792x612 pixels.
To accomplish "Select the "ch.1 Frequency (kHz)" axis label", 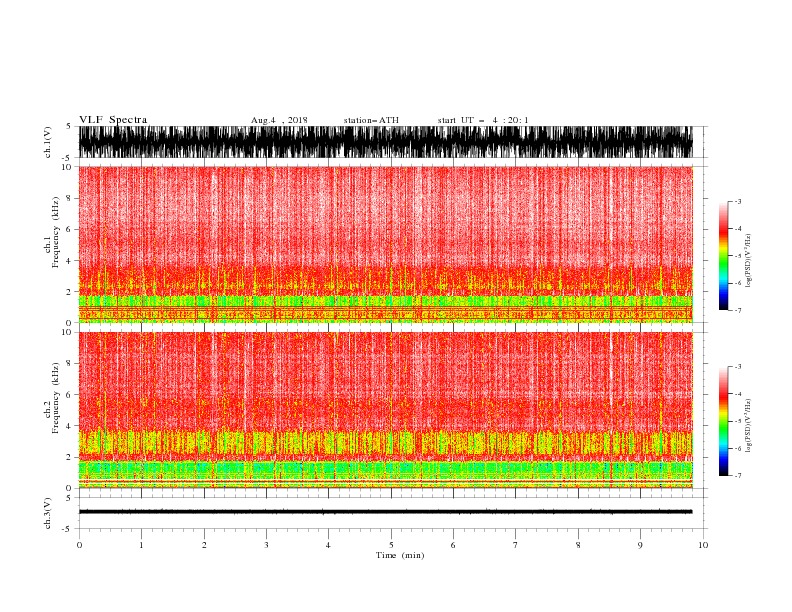I will point(52,246).
